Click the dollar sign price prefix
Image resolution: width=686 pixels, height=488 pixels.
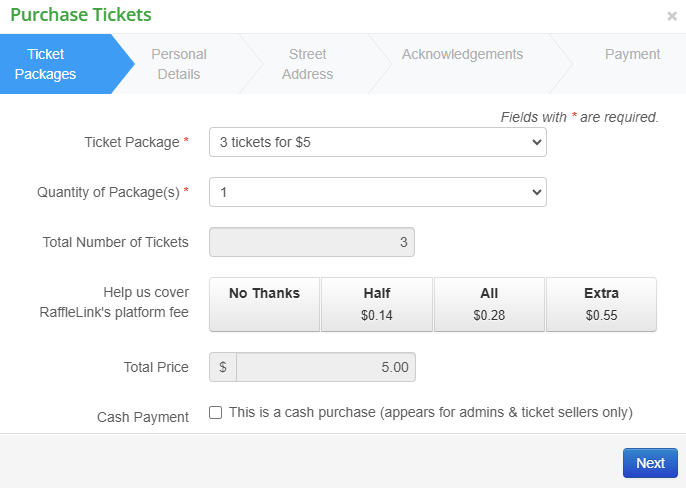[x=222, y=367]
